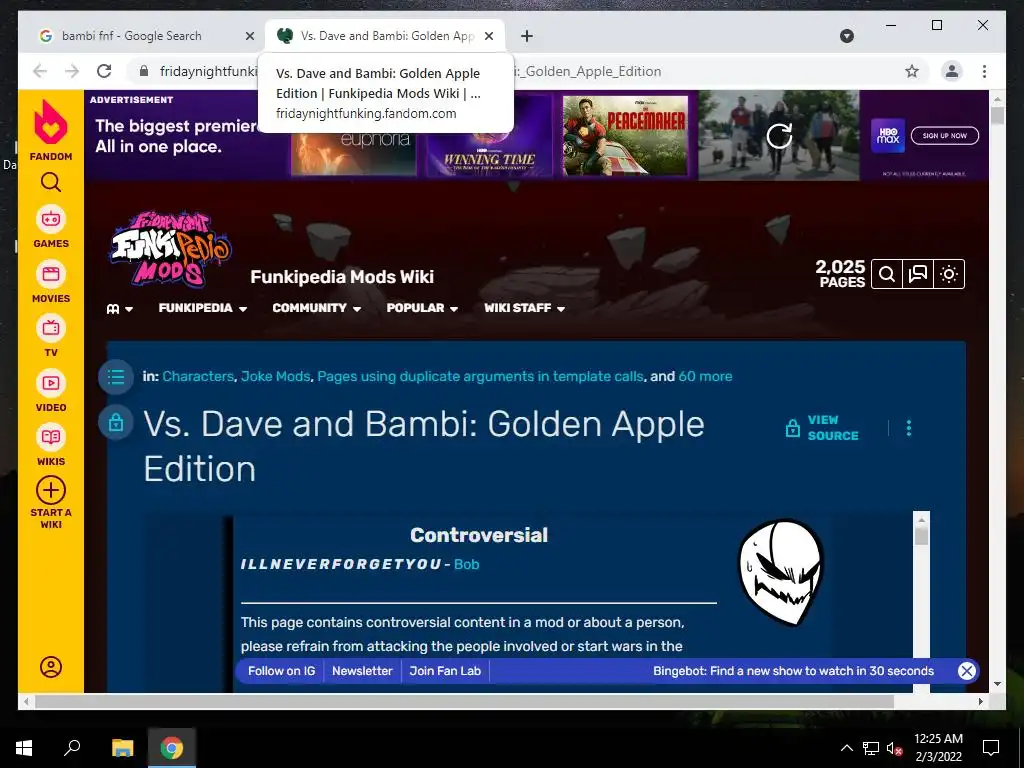The width and height of the screenshot is (1024, 768).
Task: Close the Vs. Dave and Bambi tab
Action: [488, 36]
